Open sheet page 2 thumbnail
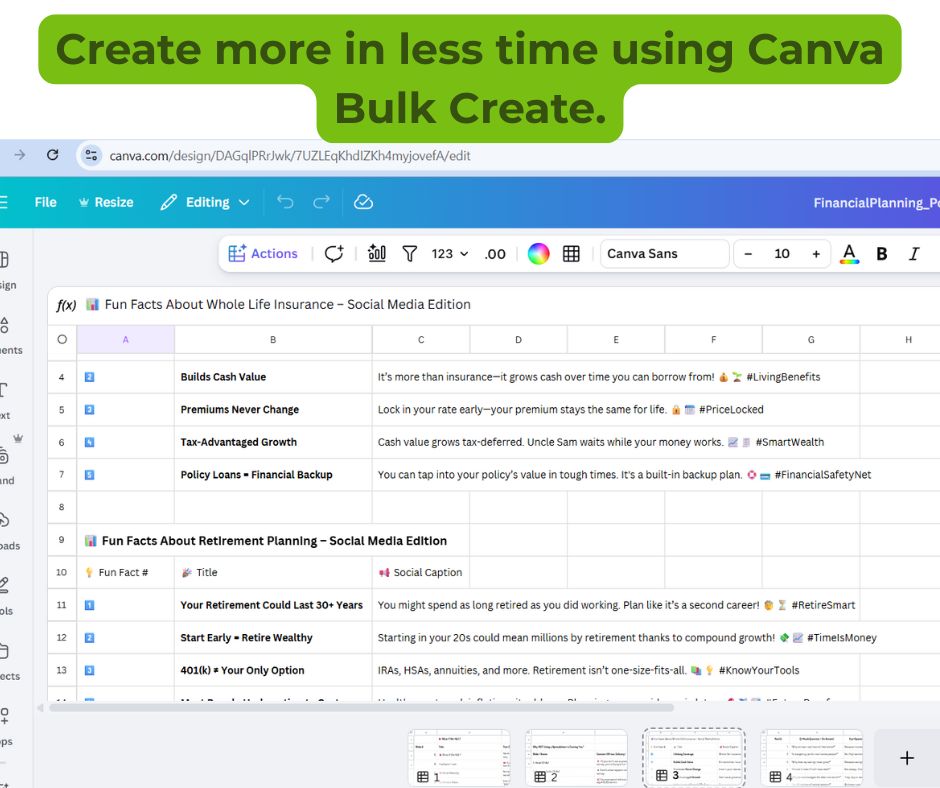Viewport: 940px width, 788px height. (577, 757)
